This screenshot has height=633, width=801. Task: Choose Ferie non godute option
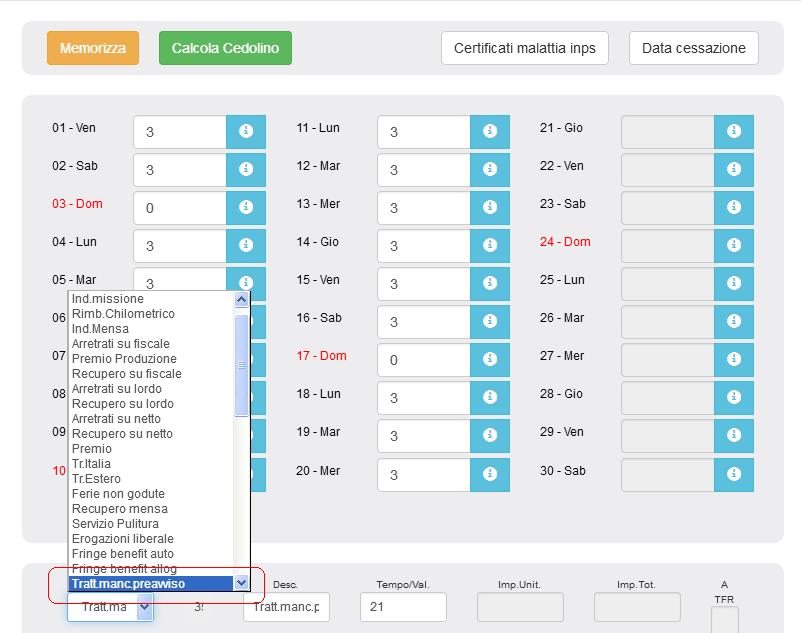[x=118, y=494]
